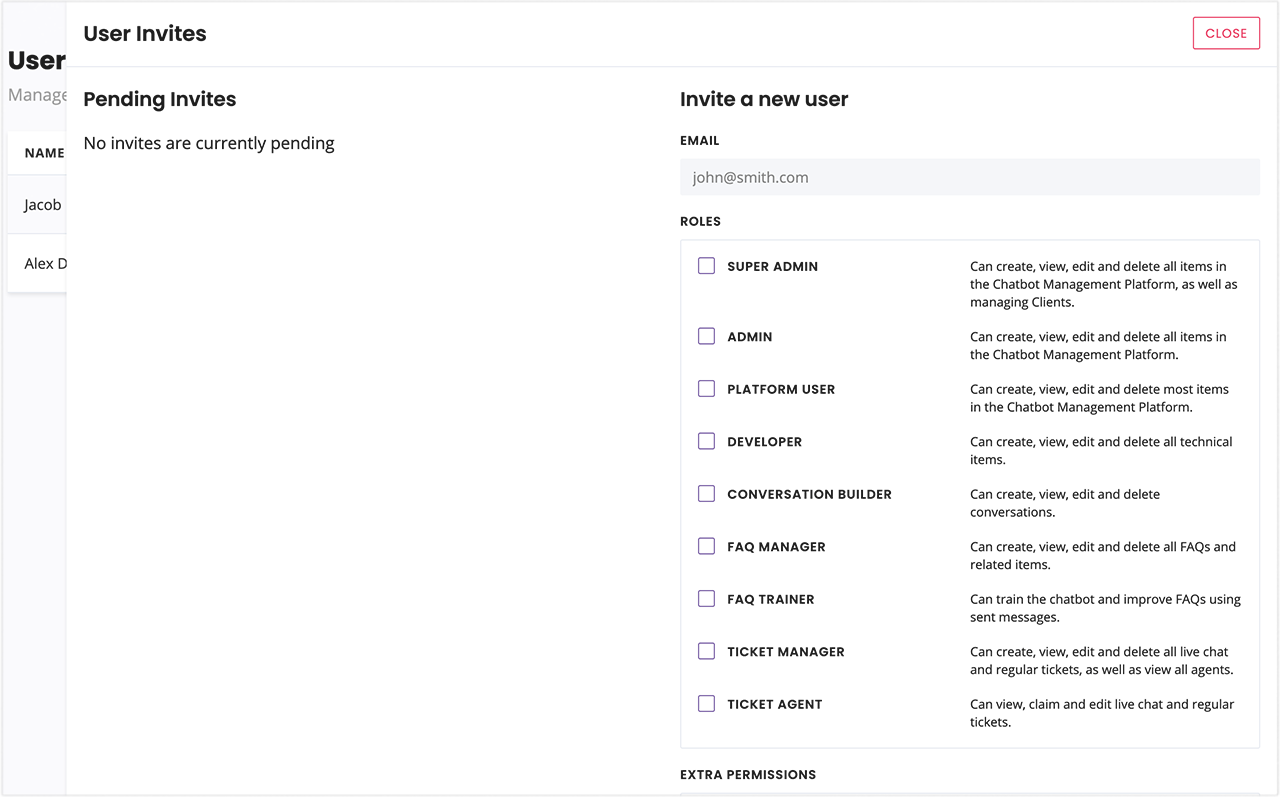Sort users by the NAME column
This screenshot has height=797, width=1280.
coord(45,153)
